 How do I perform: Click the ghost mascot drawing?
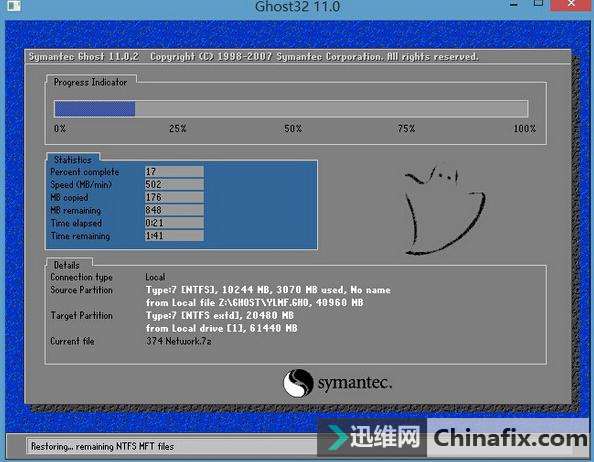444,211
